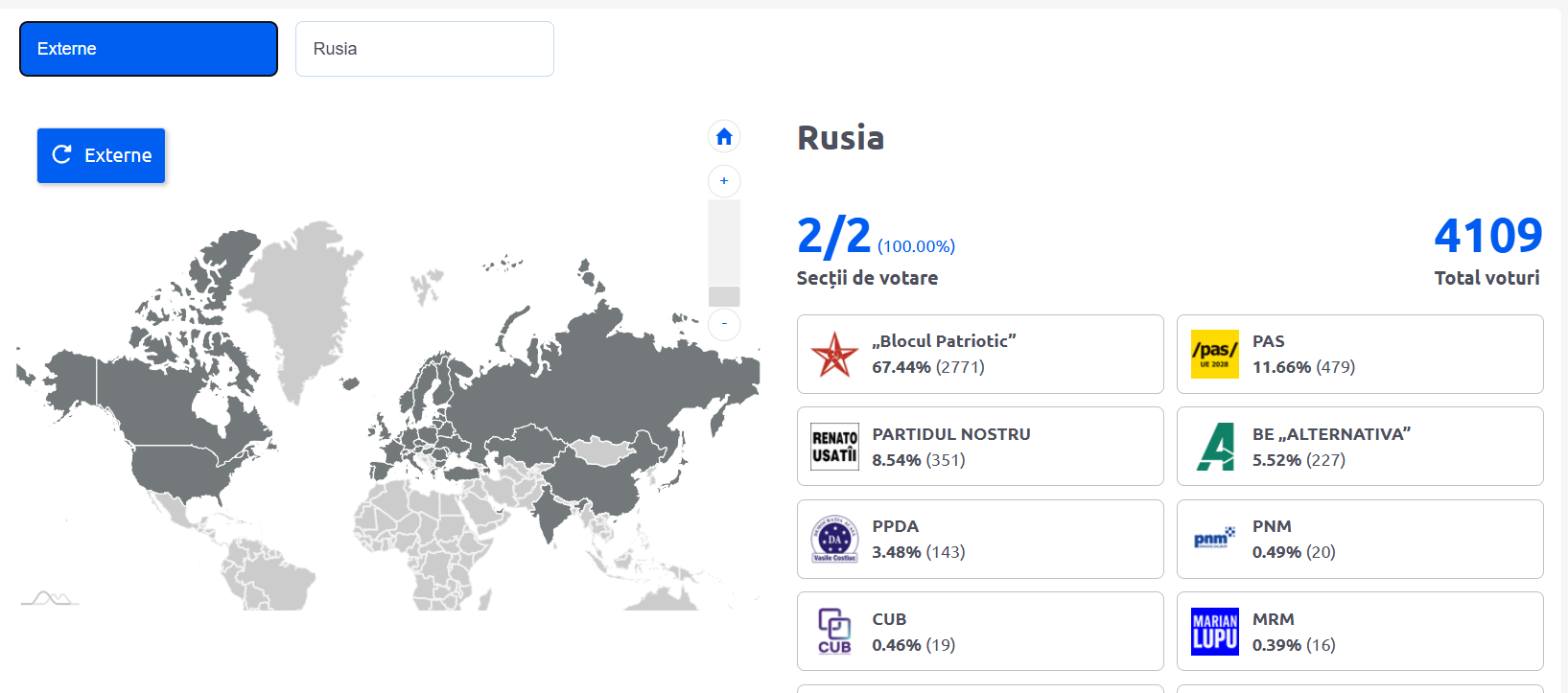
Task: Click the PPDA round emblem logo
Action: pyautogui.click(x=834, y=539)
